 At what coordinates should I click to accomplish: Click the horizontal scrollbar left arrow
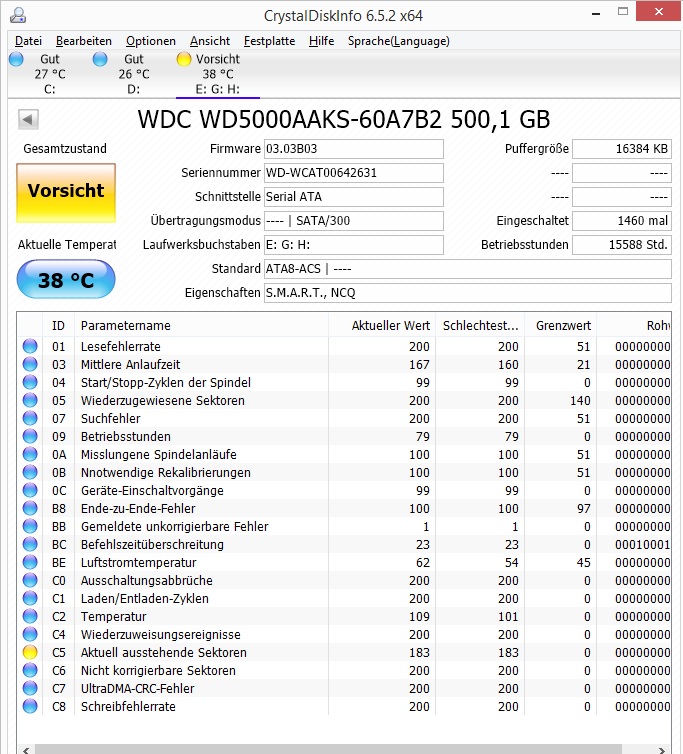point(26,749)
